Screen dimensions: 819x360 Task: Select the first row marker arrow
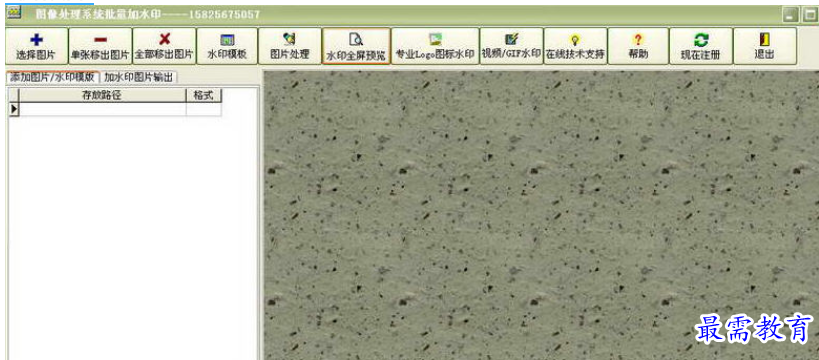click(x=14, y=109)
